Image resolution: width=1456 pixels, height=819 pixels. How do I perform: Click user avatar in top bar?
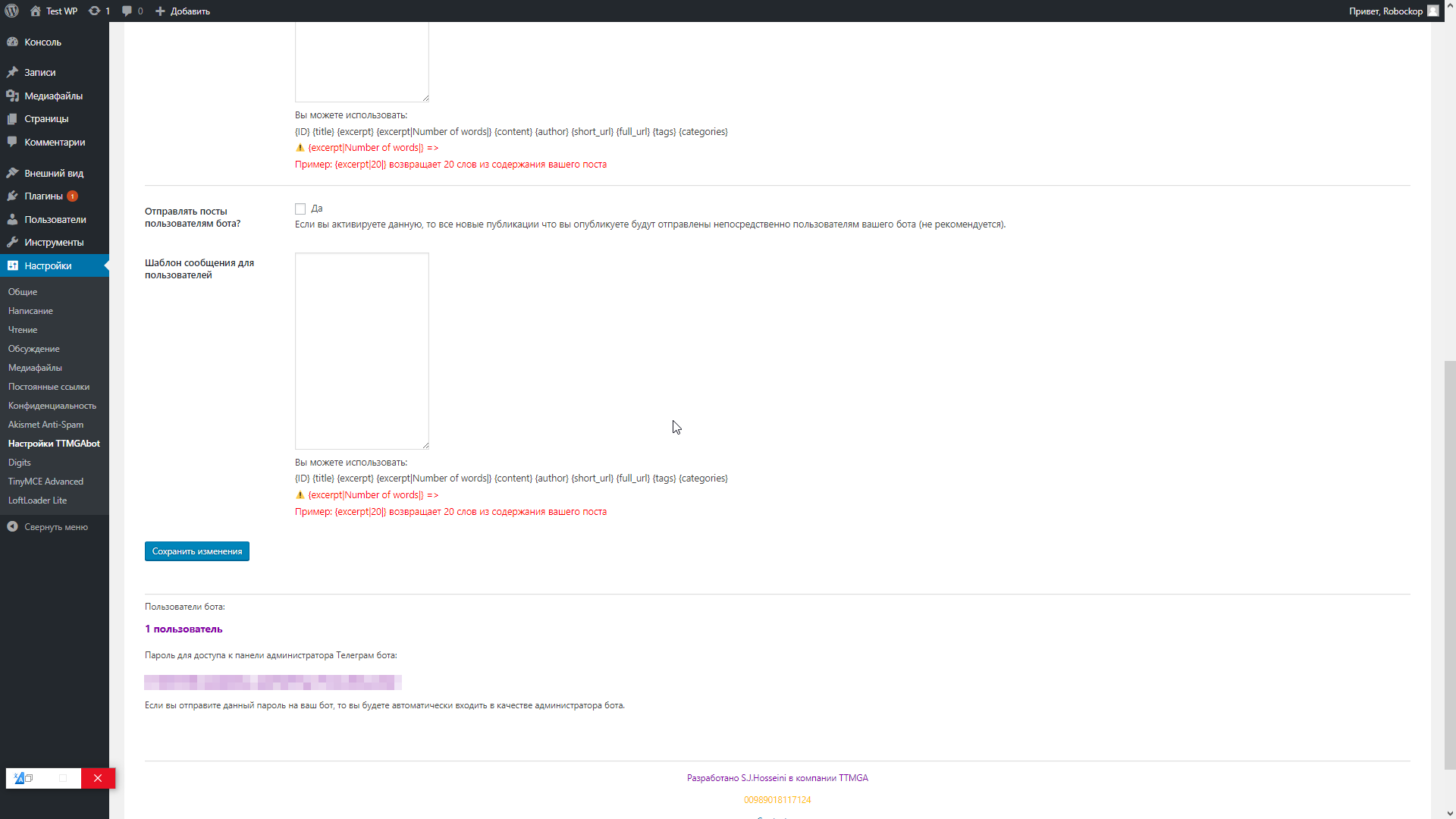(x=1432, y=11)
